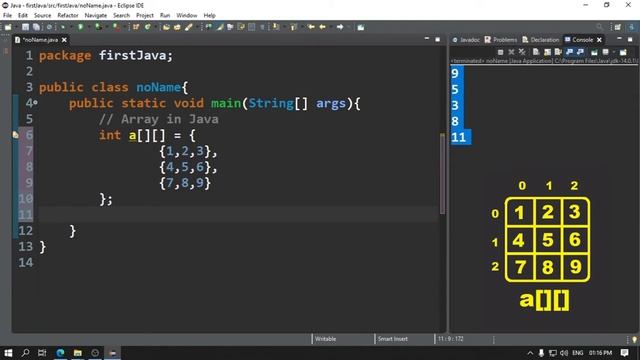Open Microsoft Edge from the taskbar
Viewport: 640px width, 360px height.
point(60,353)
